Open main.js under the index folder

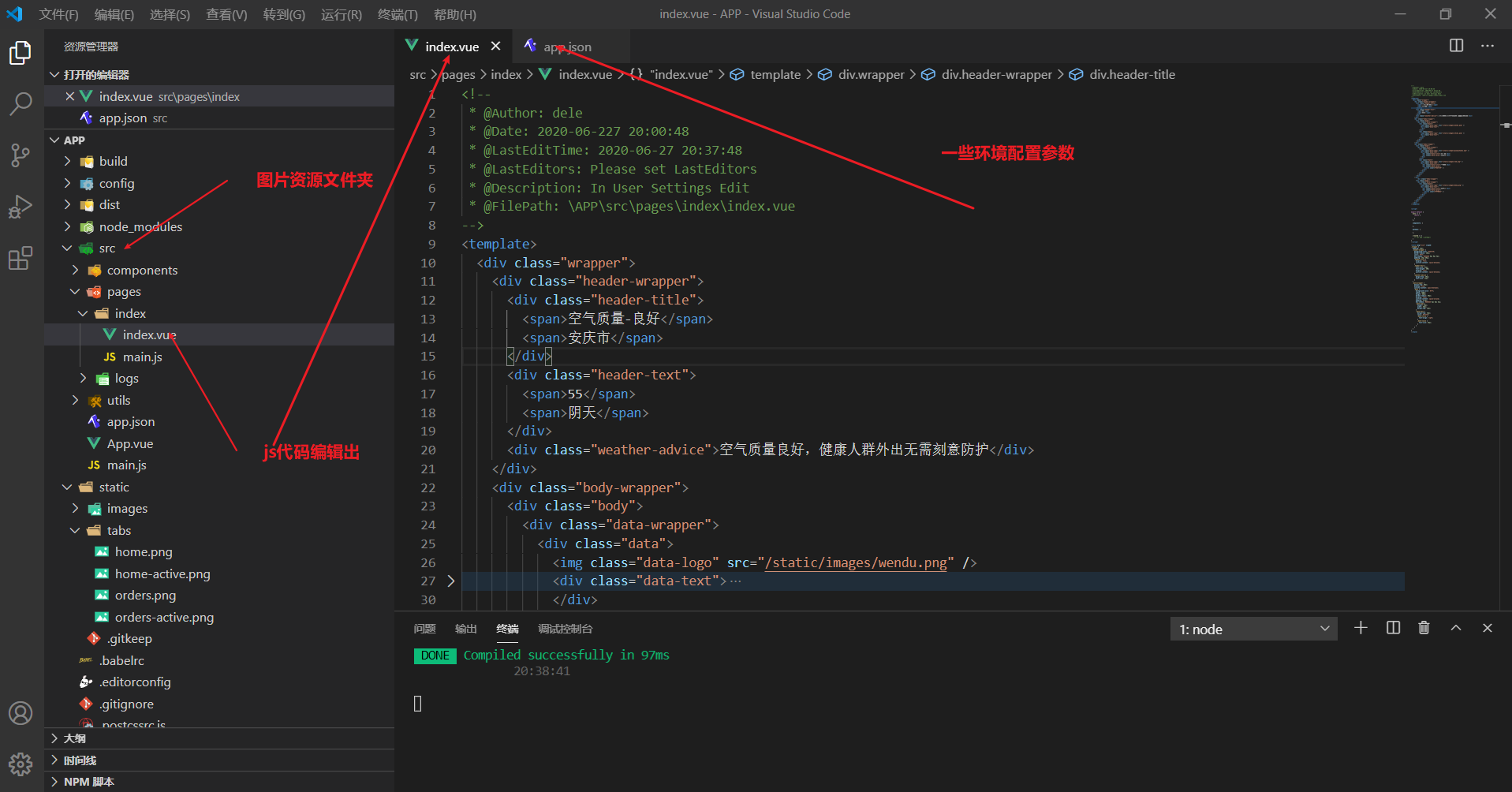[x=219, y=357]
